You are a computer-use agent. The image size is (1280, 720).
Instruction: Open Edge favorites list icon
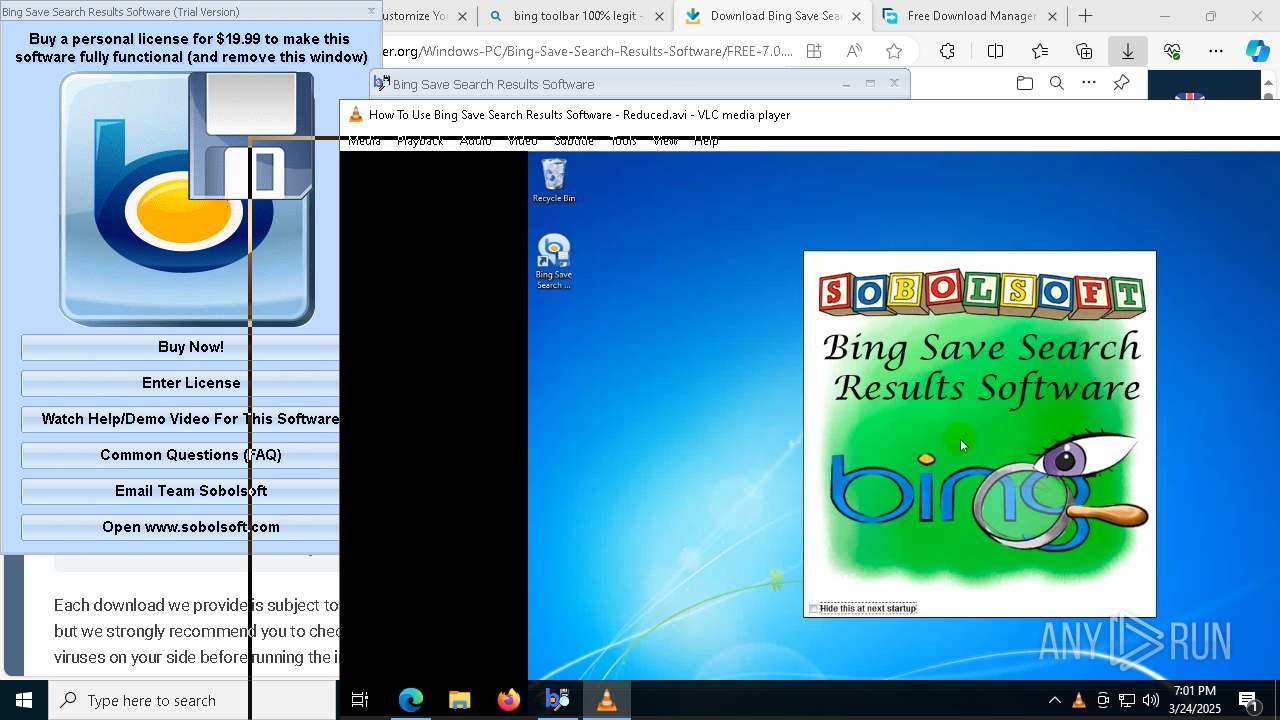(x=1040, y=51)
